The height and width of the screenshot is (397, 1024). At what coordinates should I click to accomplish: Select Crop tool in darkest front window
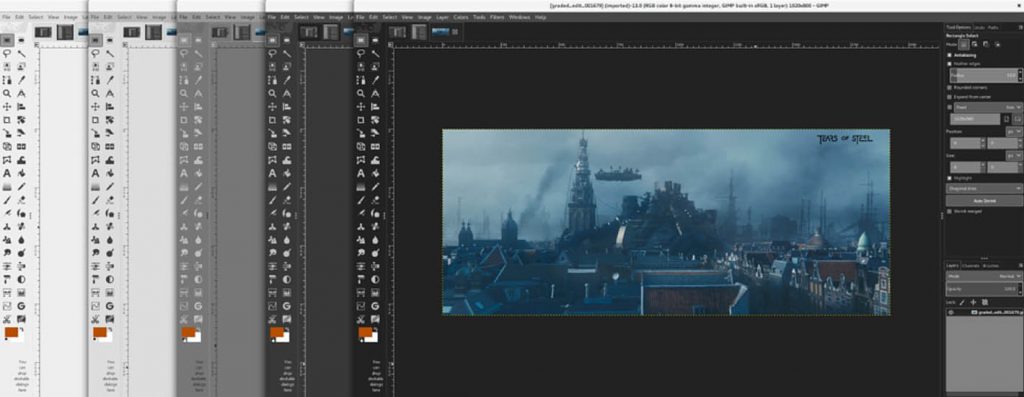tap(360, 120)
